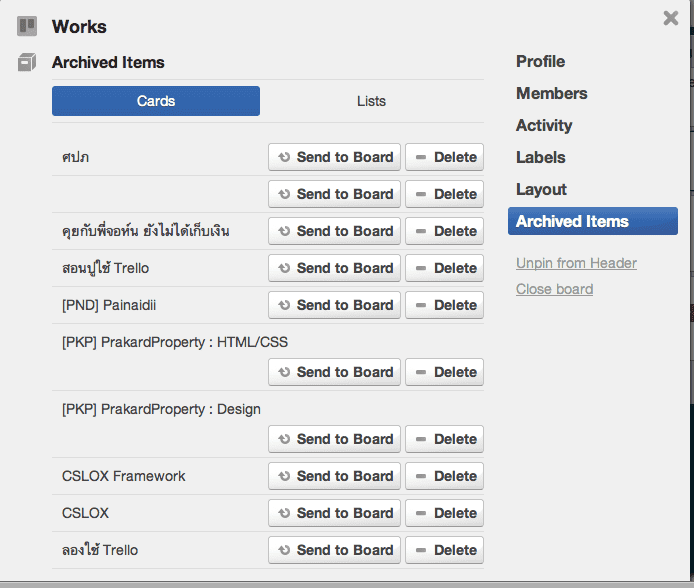Click the ลองใช้ Trello card title
Viewport: 694px width, 588px height.
click(100, 550)
